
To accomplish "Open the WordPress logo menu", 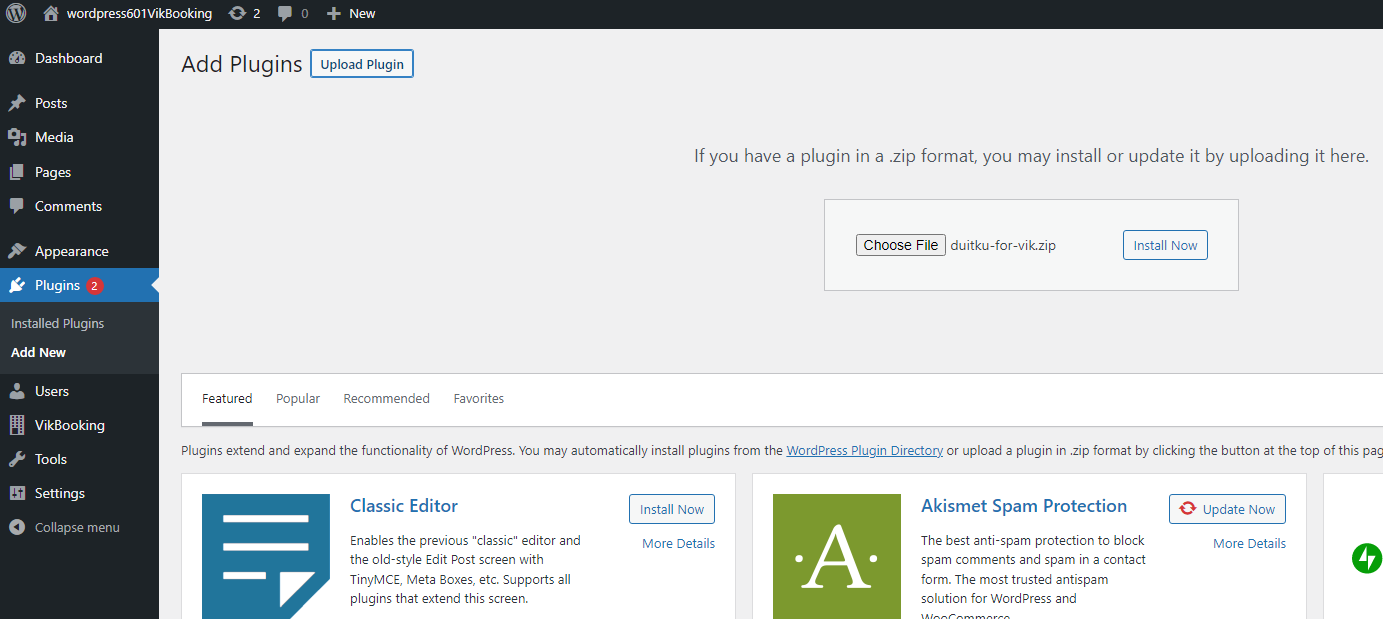I will 16,14.
